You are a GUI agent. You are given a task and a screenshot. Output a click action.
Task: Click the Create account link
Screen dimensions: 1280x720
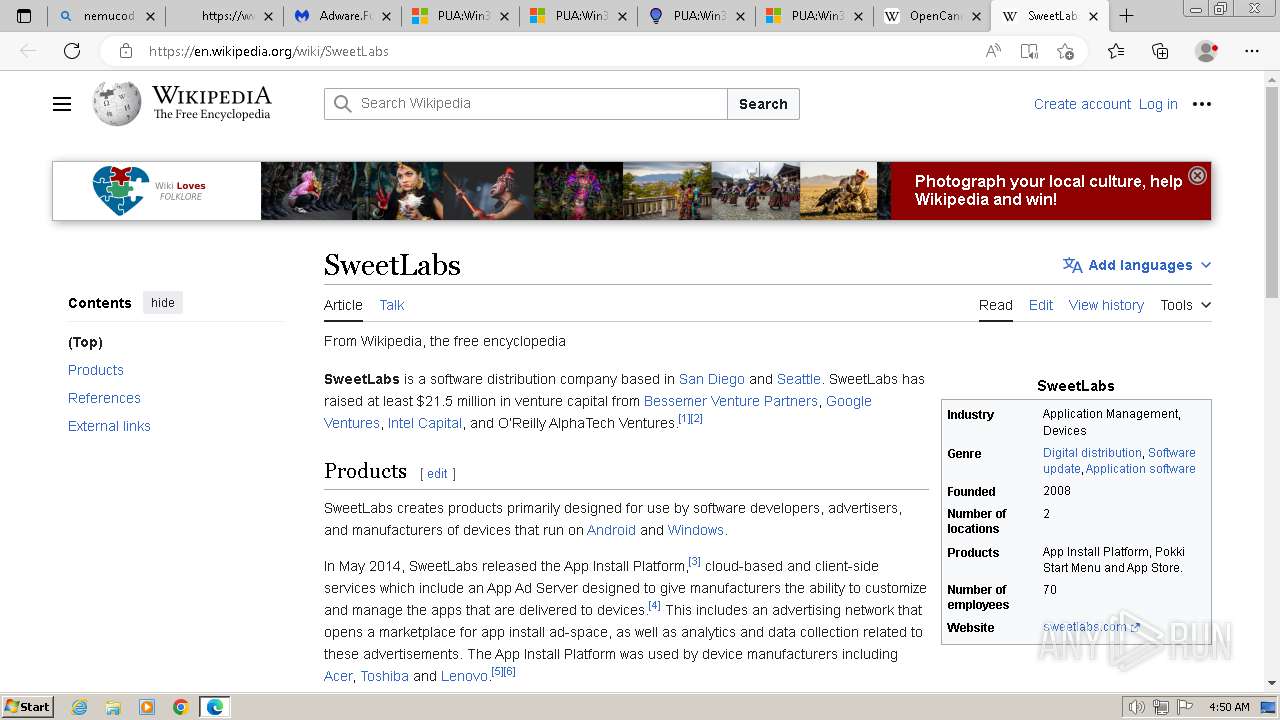tap(1082, 104)
